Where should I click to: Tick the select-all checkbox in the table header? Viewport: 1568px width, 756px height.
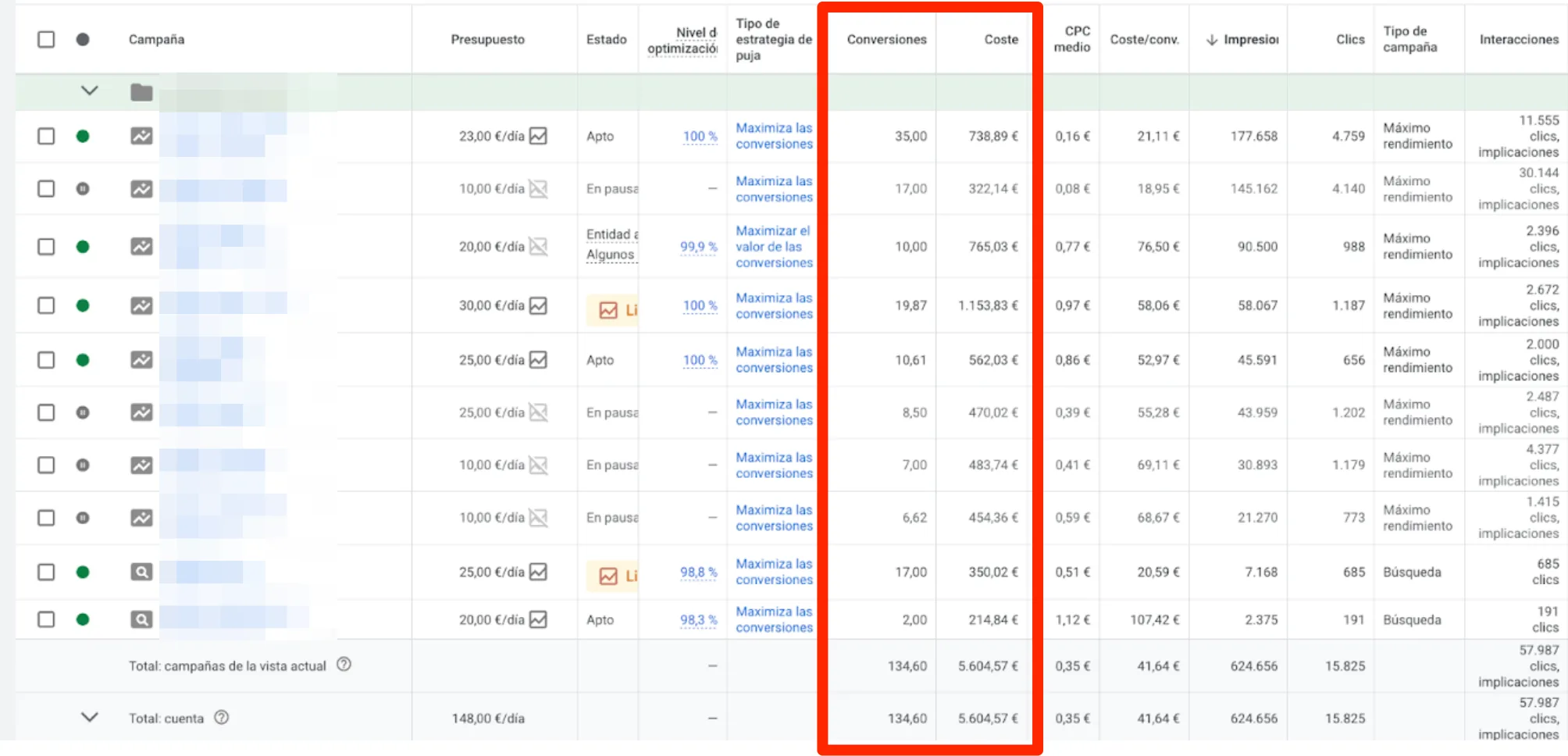click(x=46, y=39)
